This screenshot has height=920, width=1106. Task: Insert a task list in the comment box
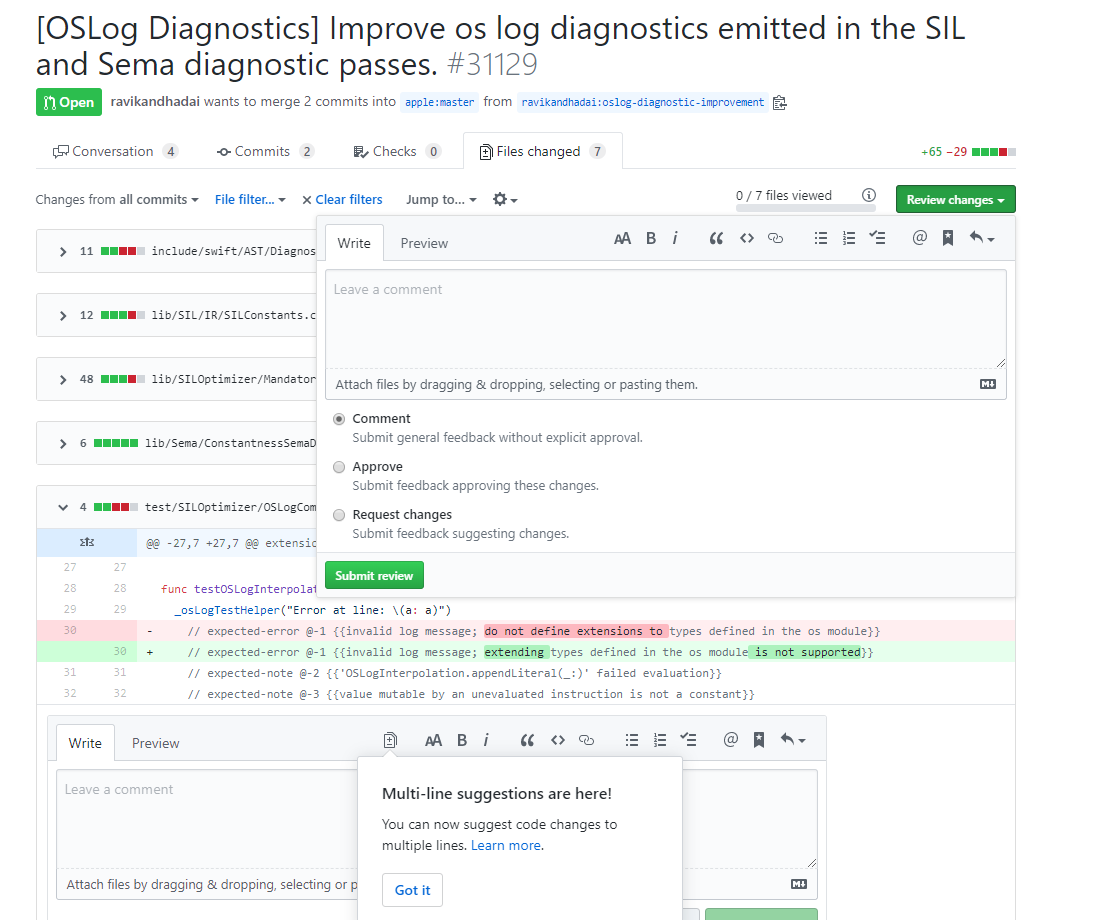click(x=879, y=238)
